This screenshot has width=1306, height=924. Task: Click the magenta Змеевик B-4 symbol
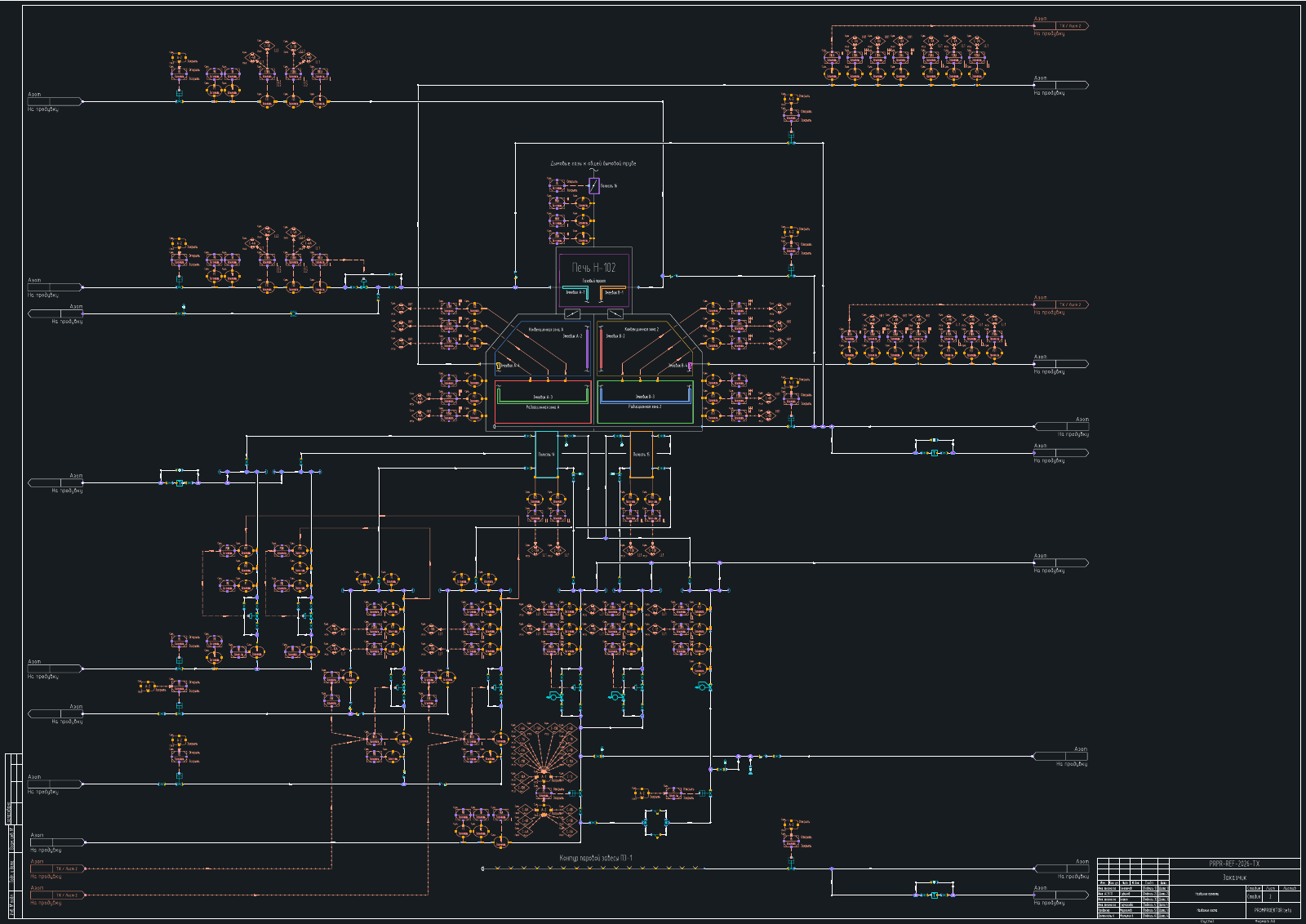(690, 366)
